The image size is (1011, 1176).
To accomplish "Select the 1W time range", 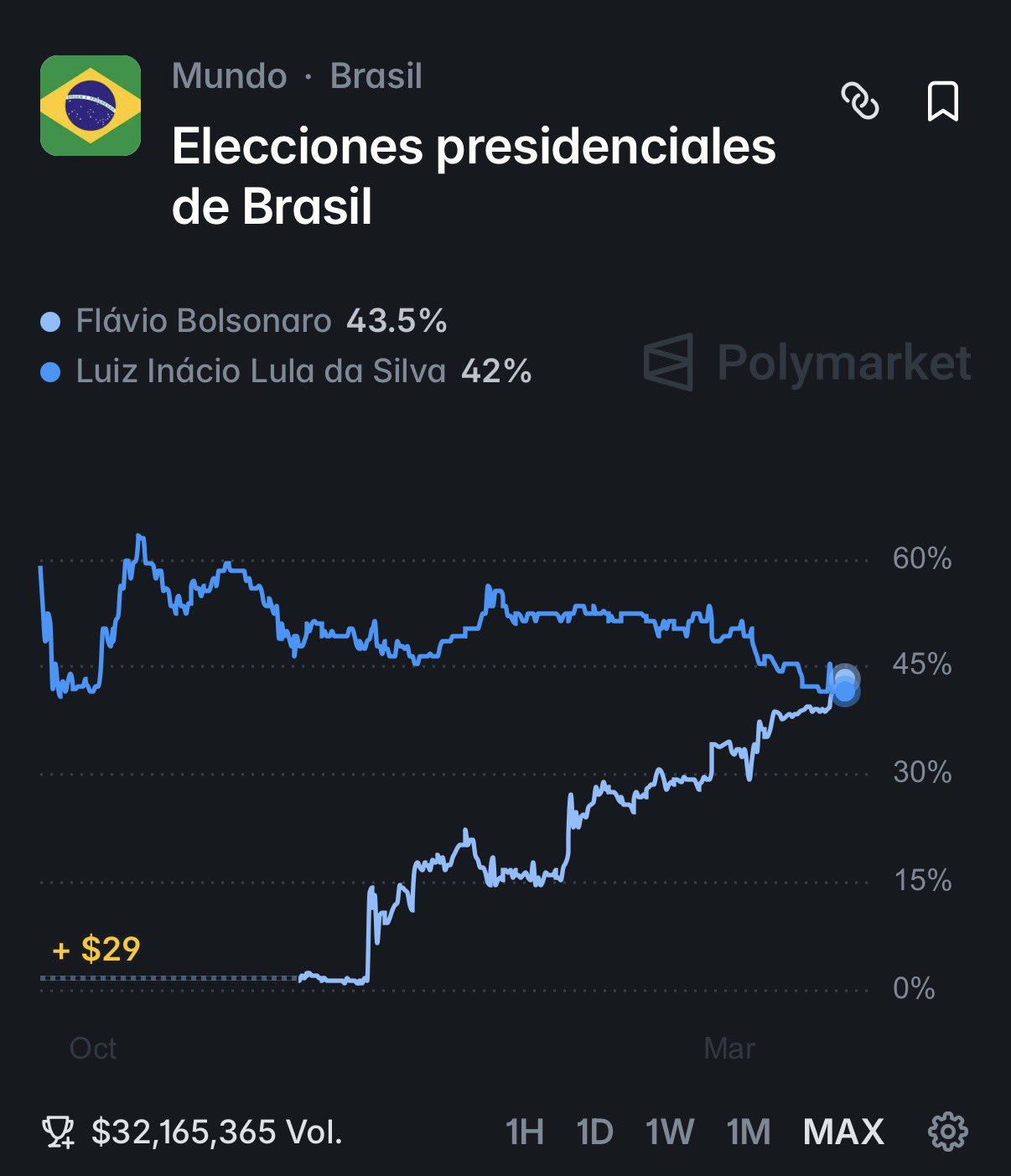I will coord(670,1132).
